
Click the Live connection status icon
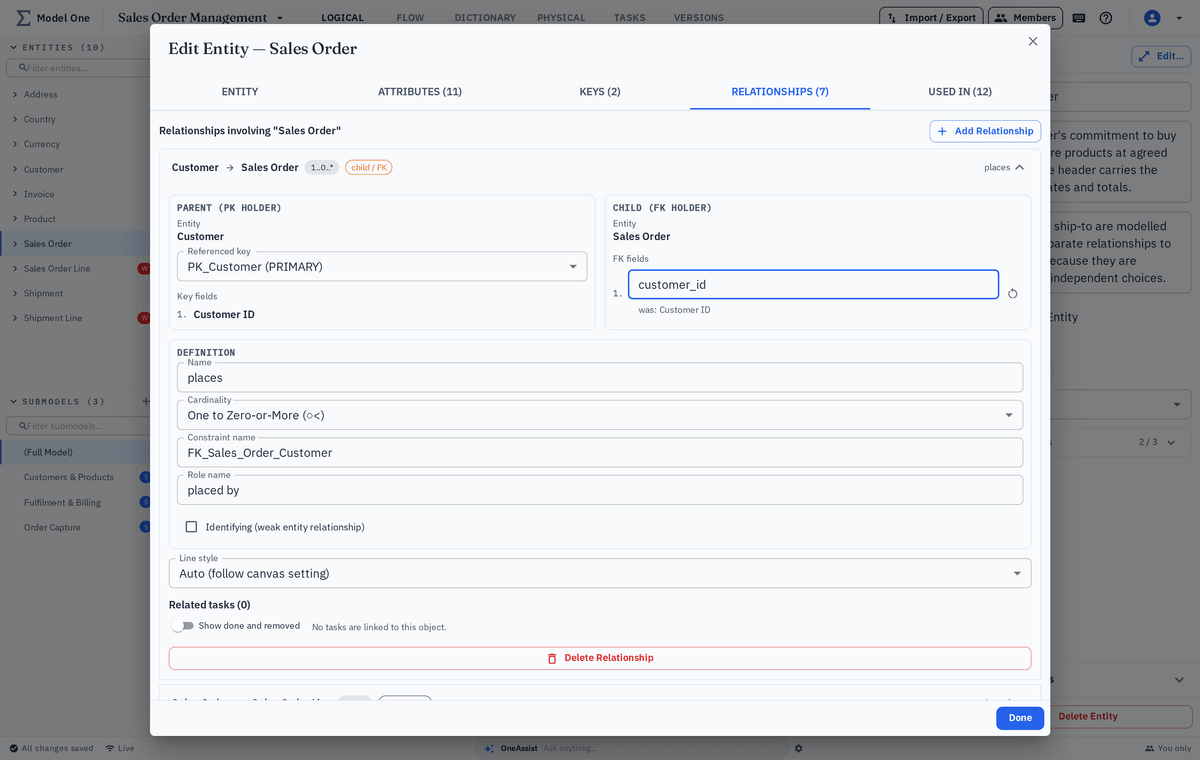pos(109,748)
